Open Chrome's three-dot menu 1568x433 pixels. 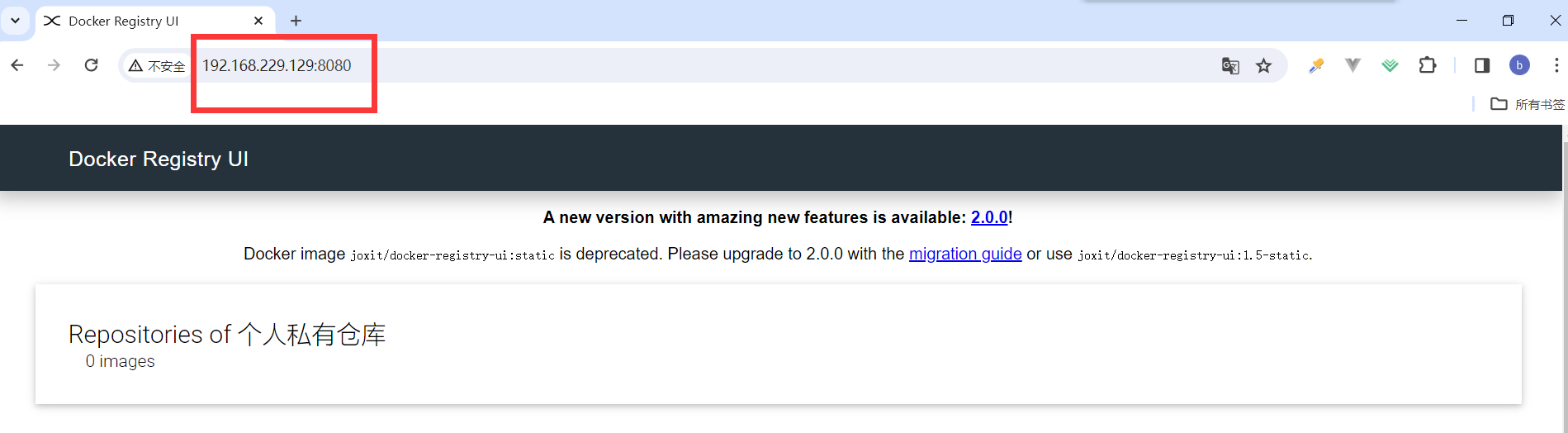pos(1556,65)
